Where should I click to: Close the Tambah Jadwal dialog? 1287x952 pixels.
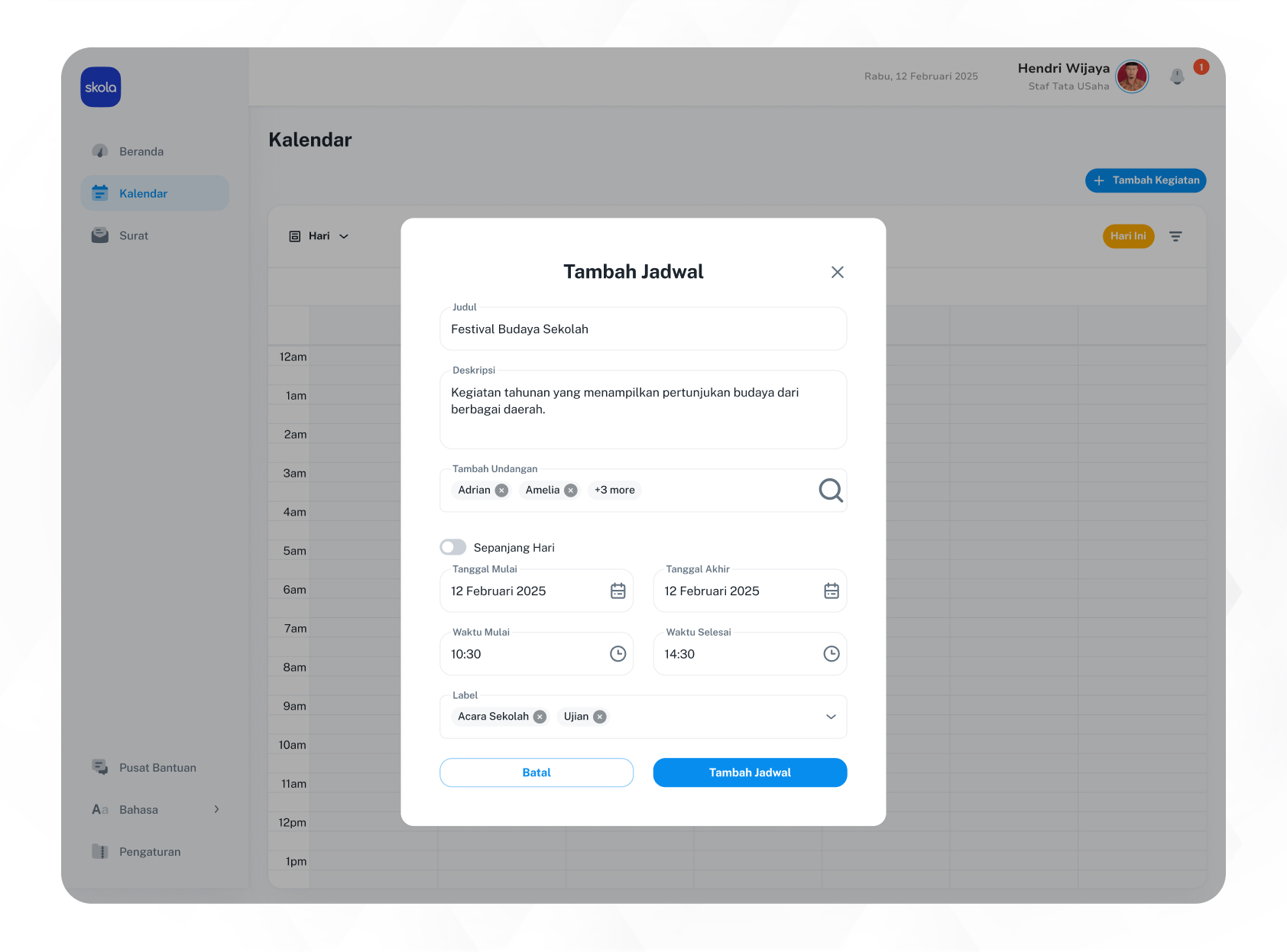837,272
